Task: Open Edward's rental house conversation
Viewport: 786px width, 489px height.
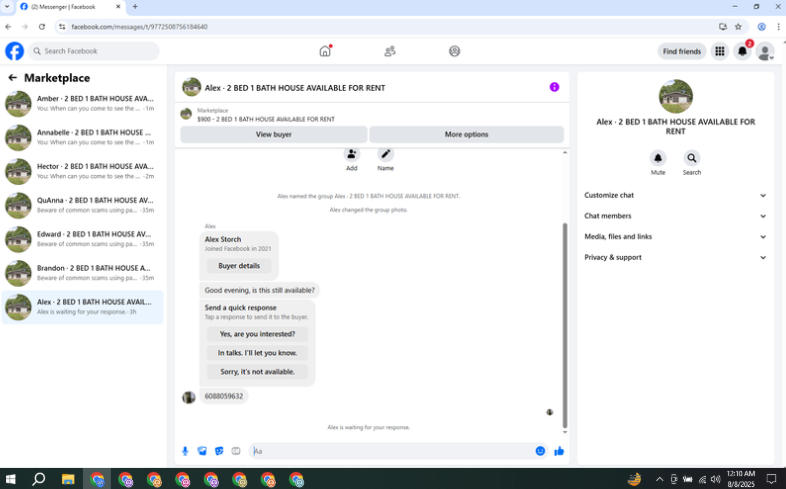Action: (83, 239)
